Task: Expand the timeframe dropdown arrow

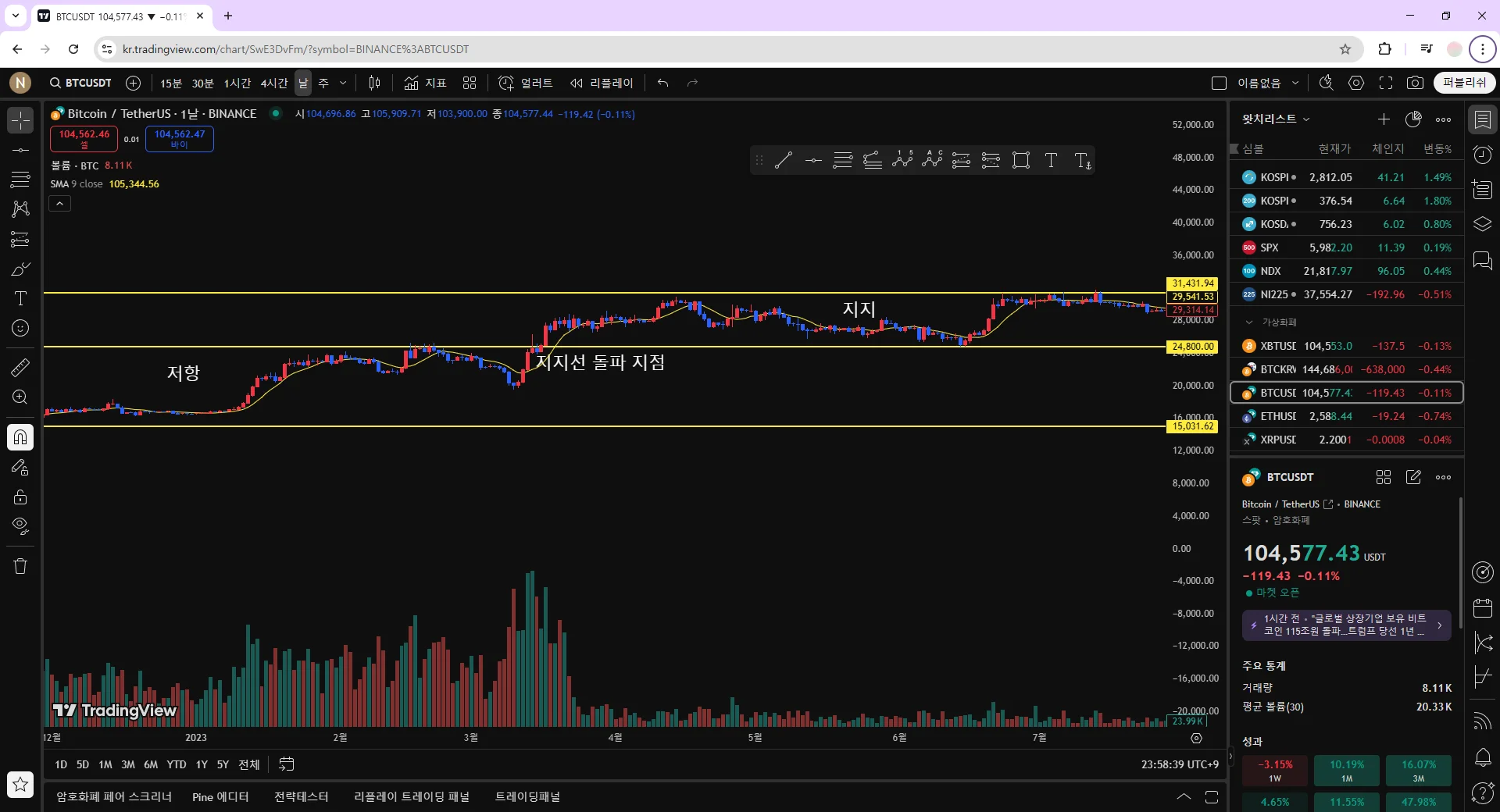Action: [x=343, y=83]
